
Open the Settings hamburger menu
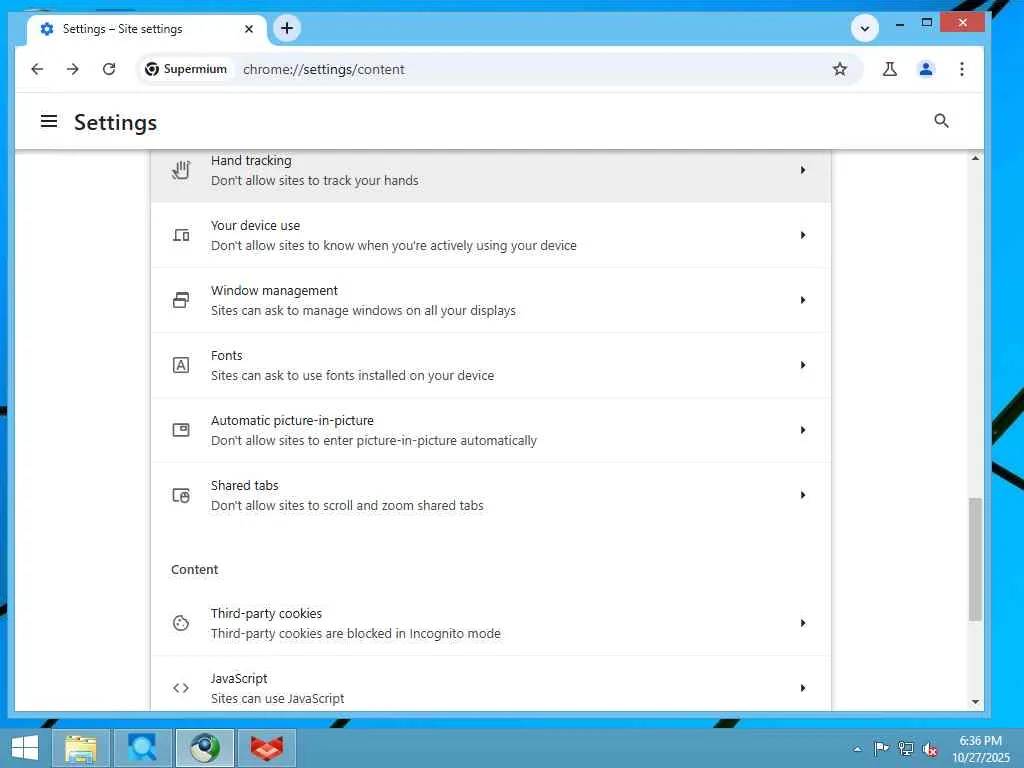click(49, 121)
